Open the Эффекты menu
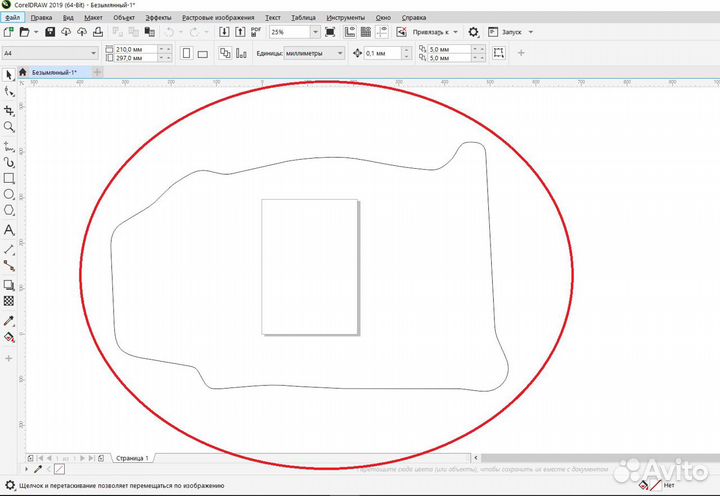 (x=158, y=17)
